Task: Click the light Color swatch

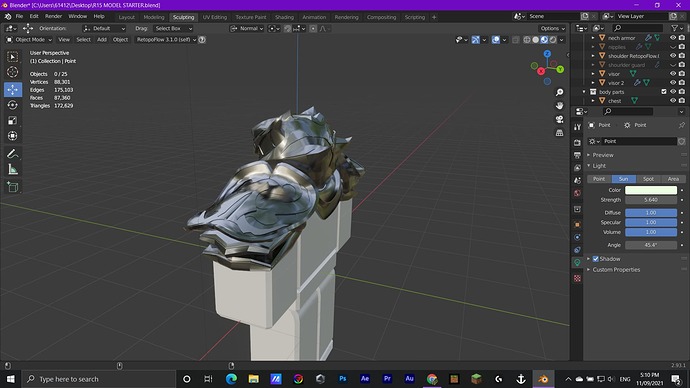Action: point(651,190)
